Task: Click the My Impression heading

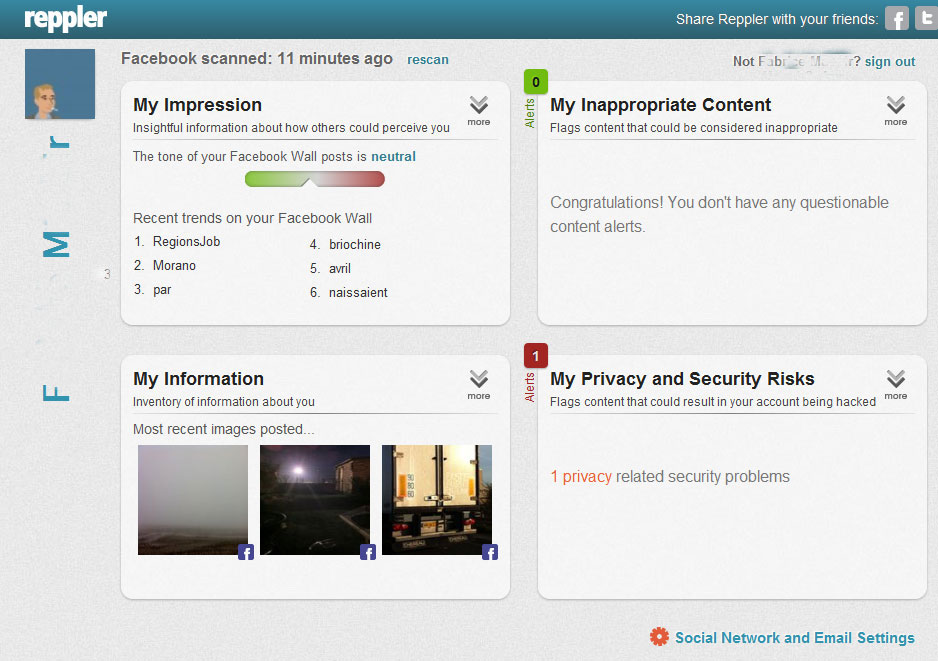Action: click(197, 105)
